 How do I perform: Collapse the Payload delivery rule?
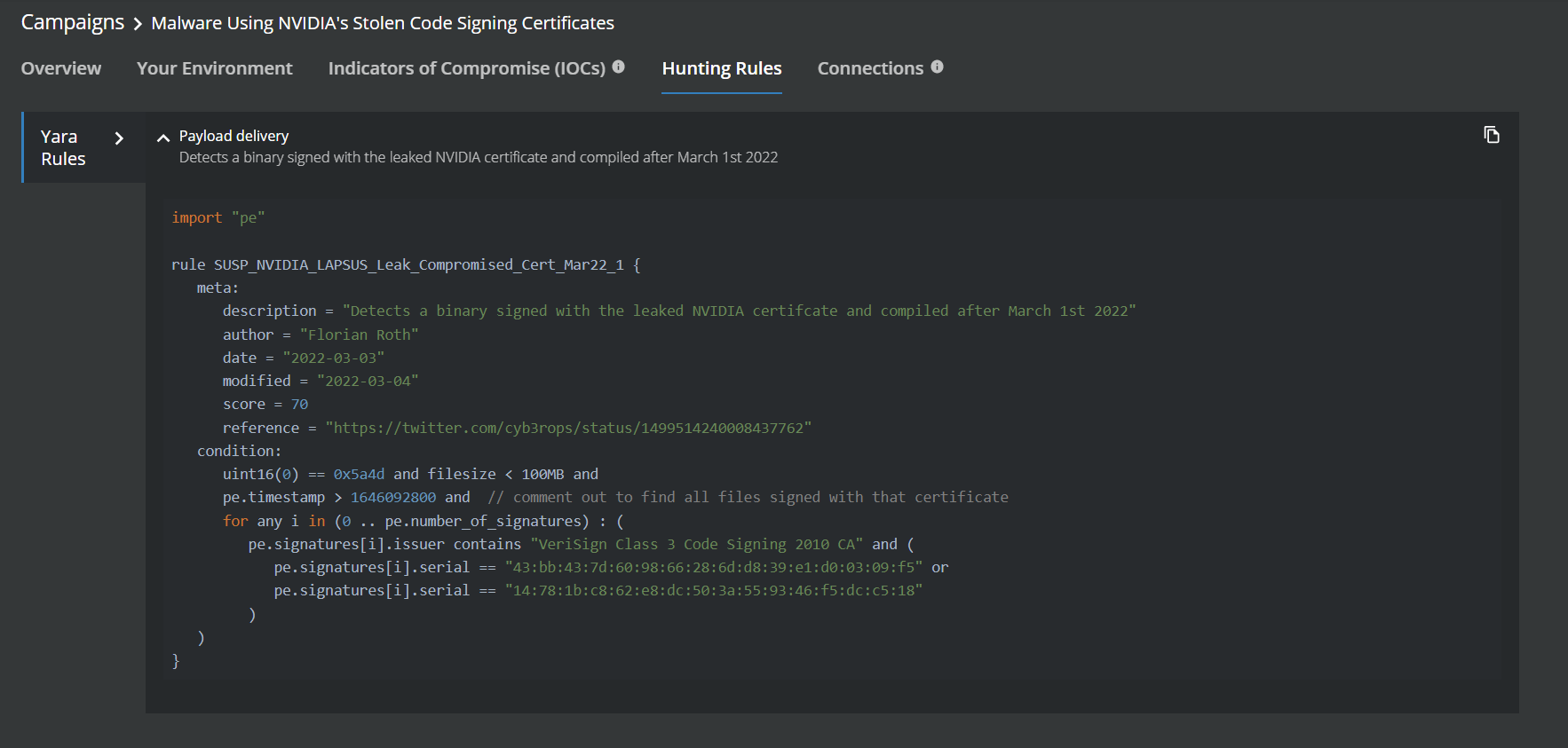[162, 138]
